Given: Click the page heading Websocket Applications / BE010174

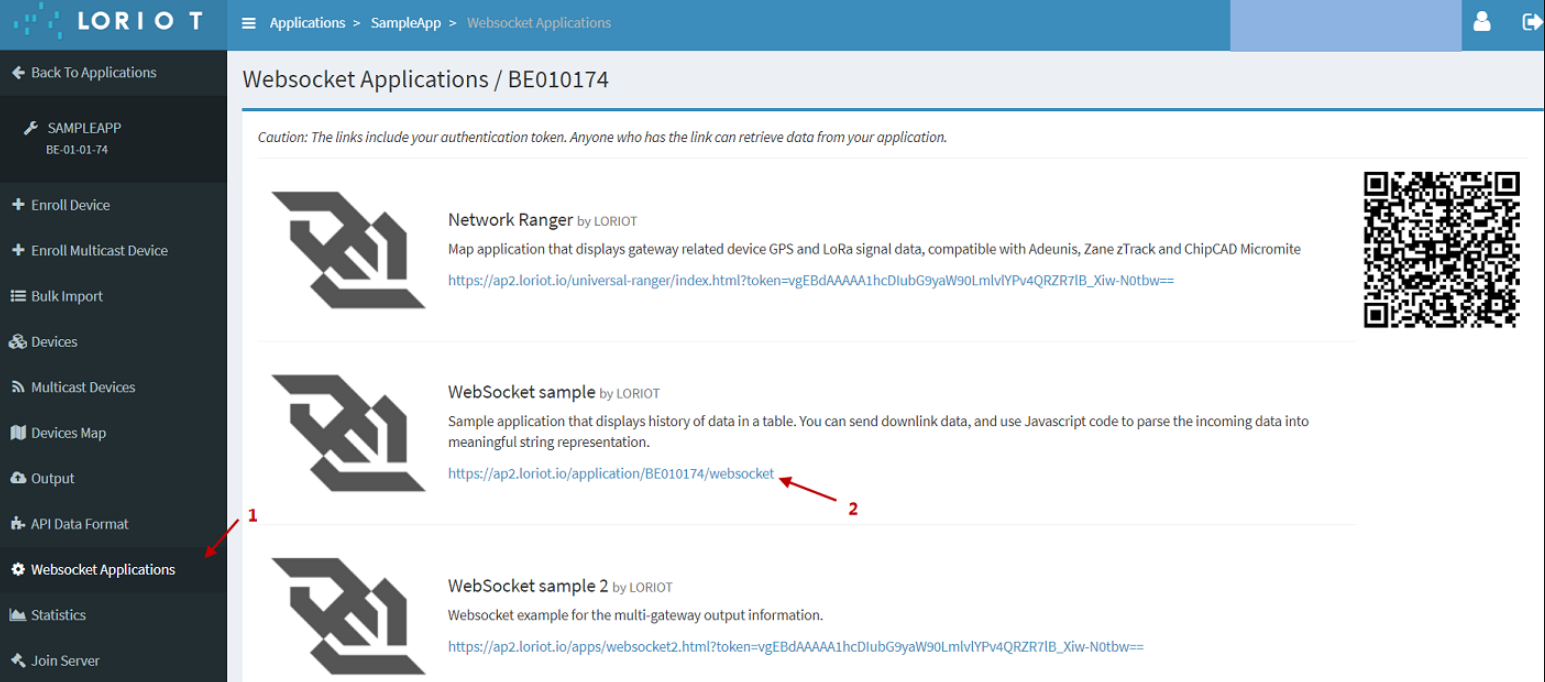Looking at the screenshot, I should click(426, 79).
